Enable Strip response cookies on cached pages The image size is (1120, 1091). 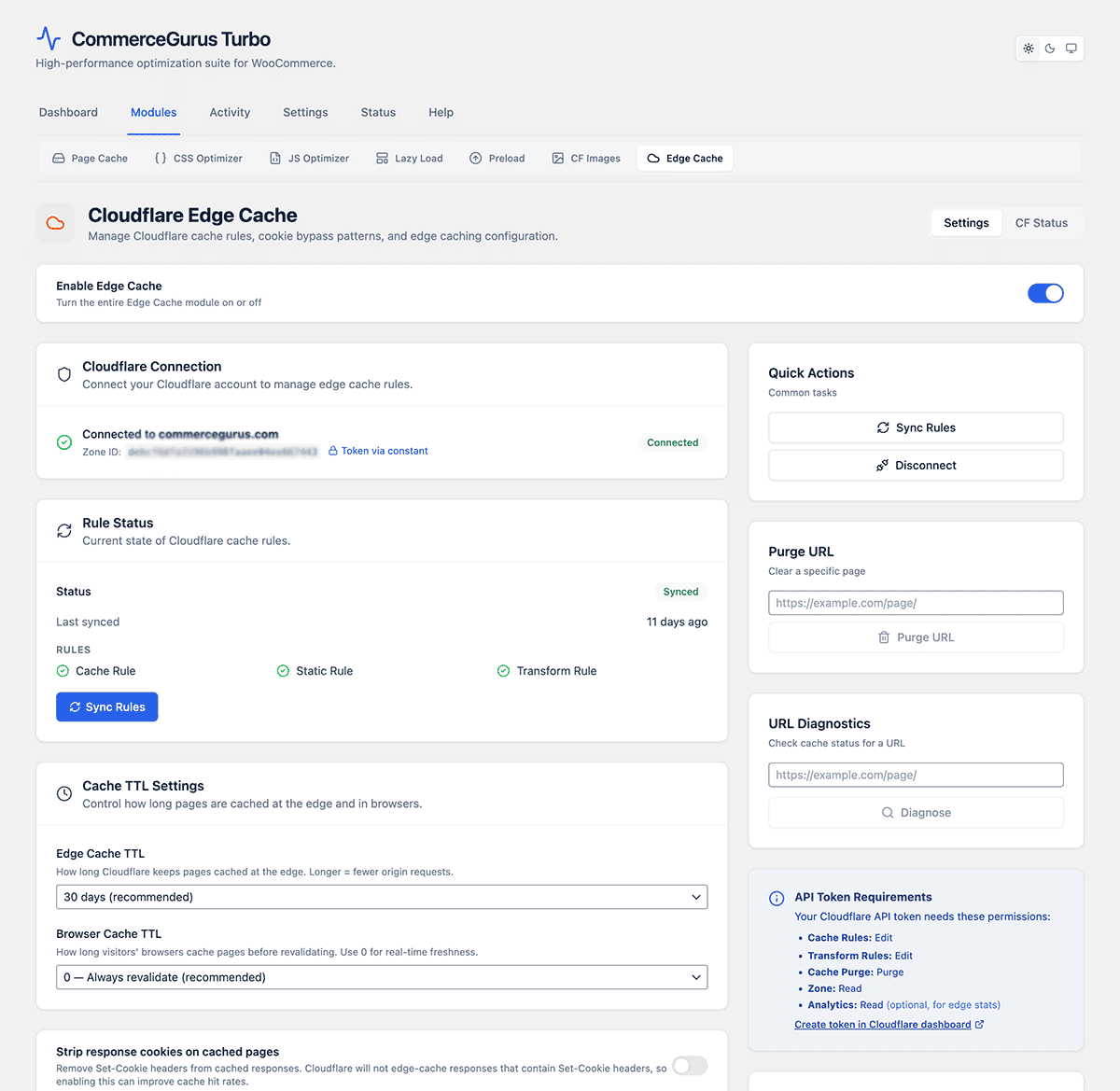pos(690,1066)
